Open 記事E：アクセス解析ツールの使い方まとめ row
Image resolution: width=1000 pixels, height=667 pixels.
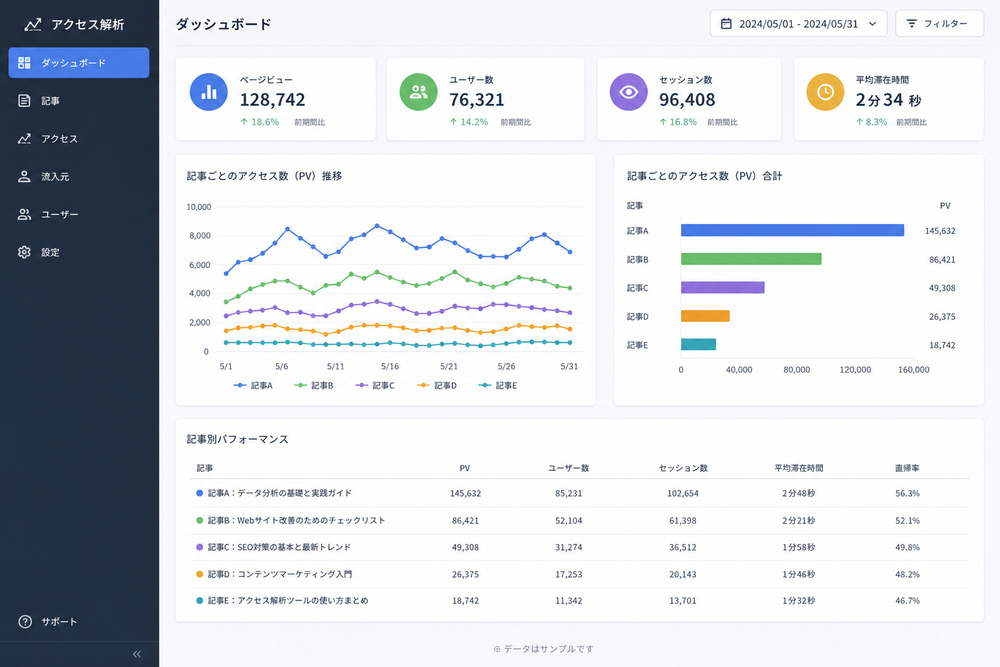[579, 601]
